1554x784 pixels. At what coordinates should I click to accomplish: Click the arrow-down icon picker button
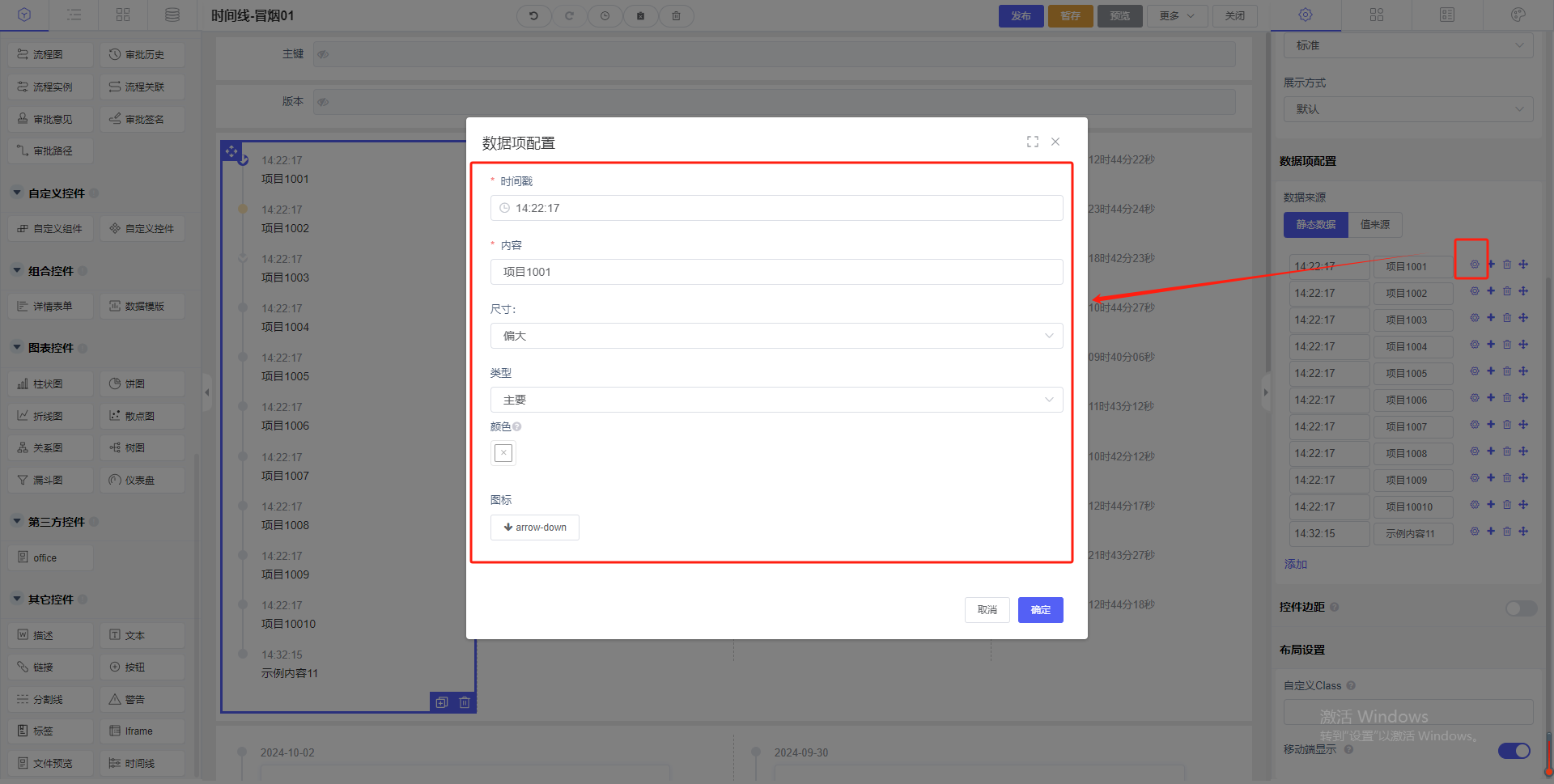click(534, 528)
